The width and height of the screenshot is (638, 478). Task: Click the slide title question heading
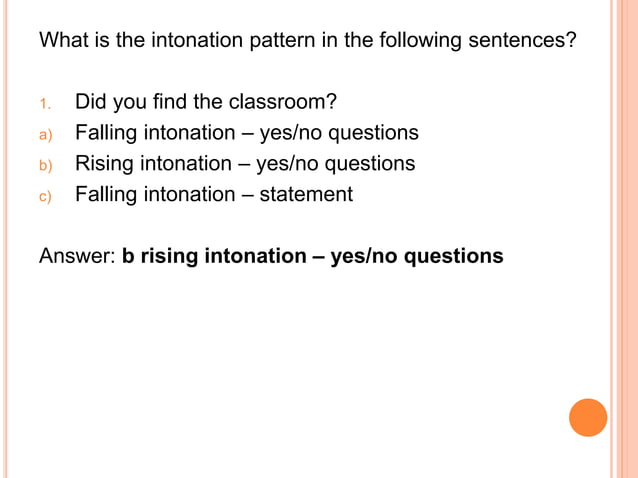point(308,41)
